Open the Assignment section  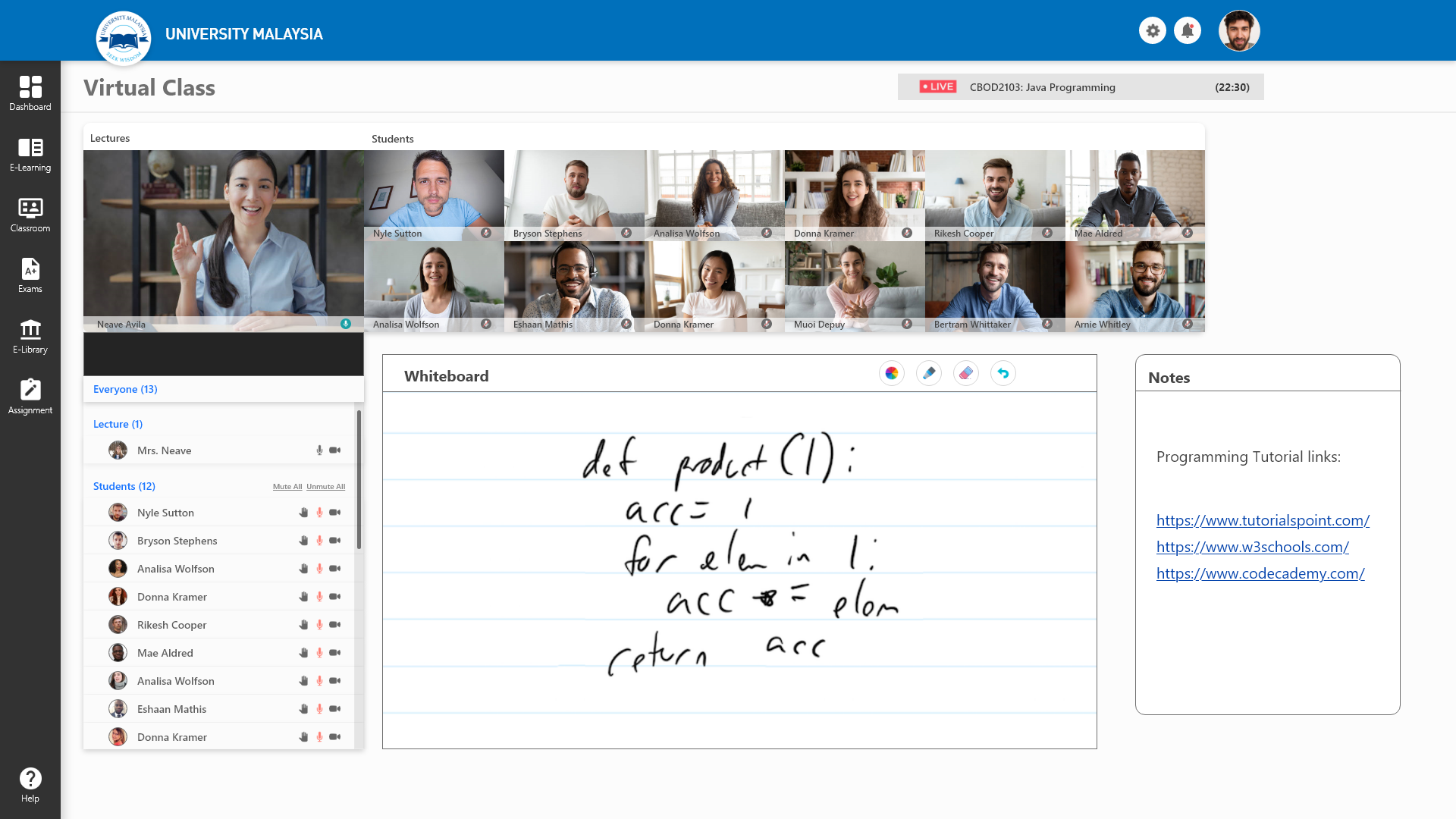tap(30, 397)
